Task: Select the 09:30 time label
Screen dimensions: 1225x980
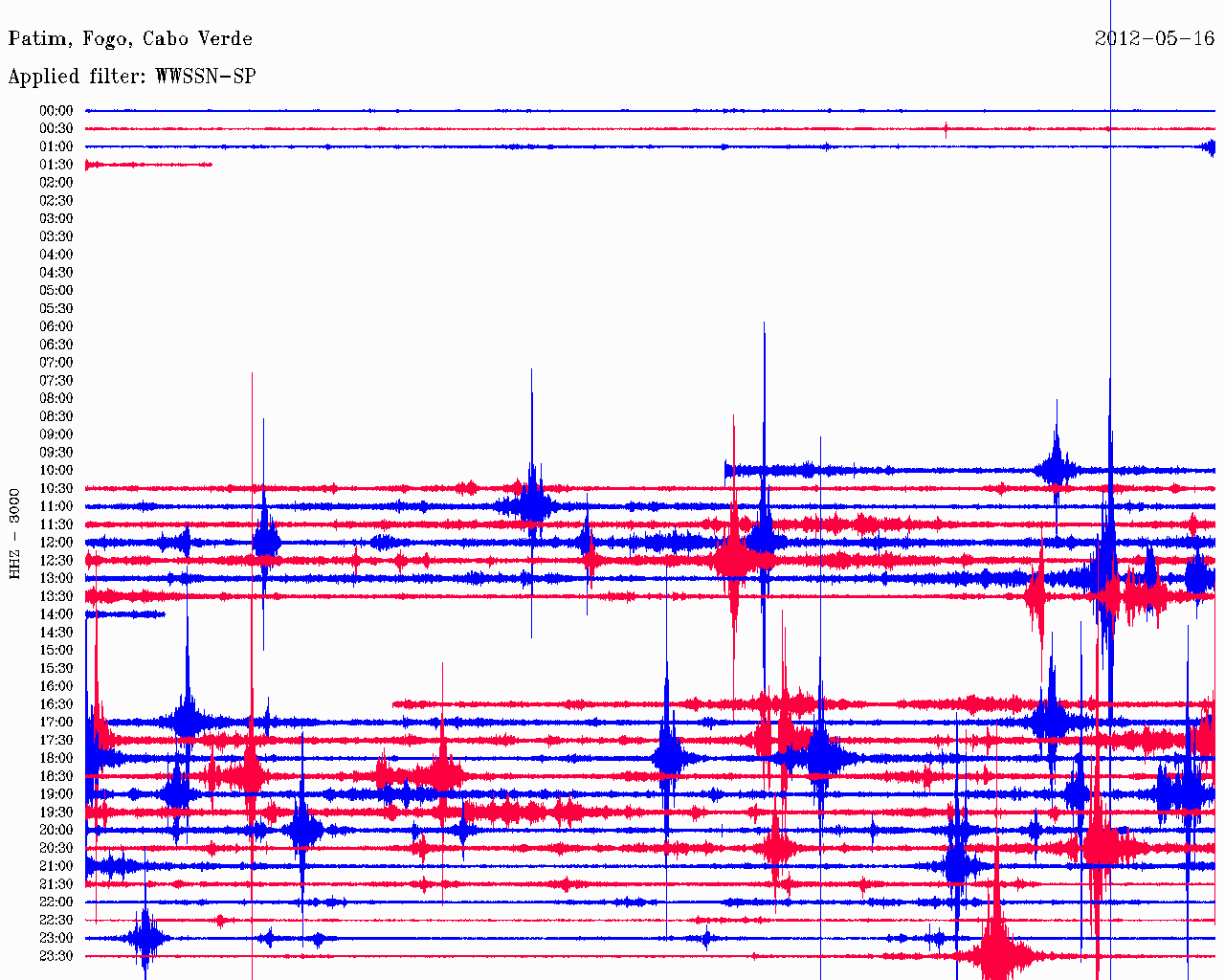Action: [x=56, y=453]
